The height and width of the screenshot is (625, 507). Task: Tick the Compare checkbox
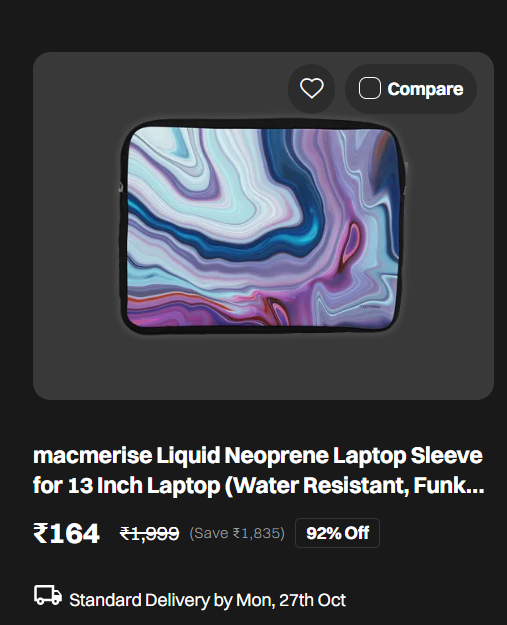coord(369,88)
